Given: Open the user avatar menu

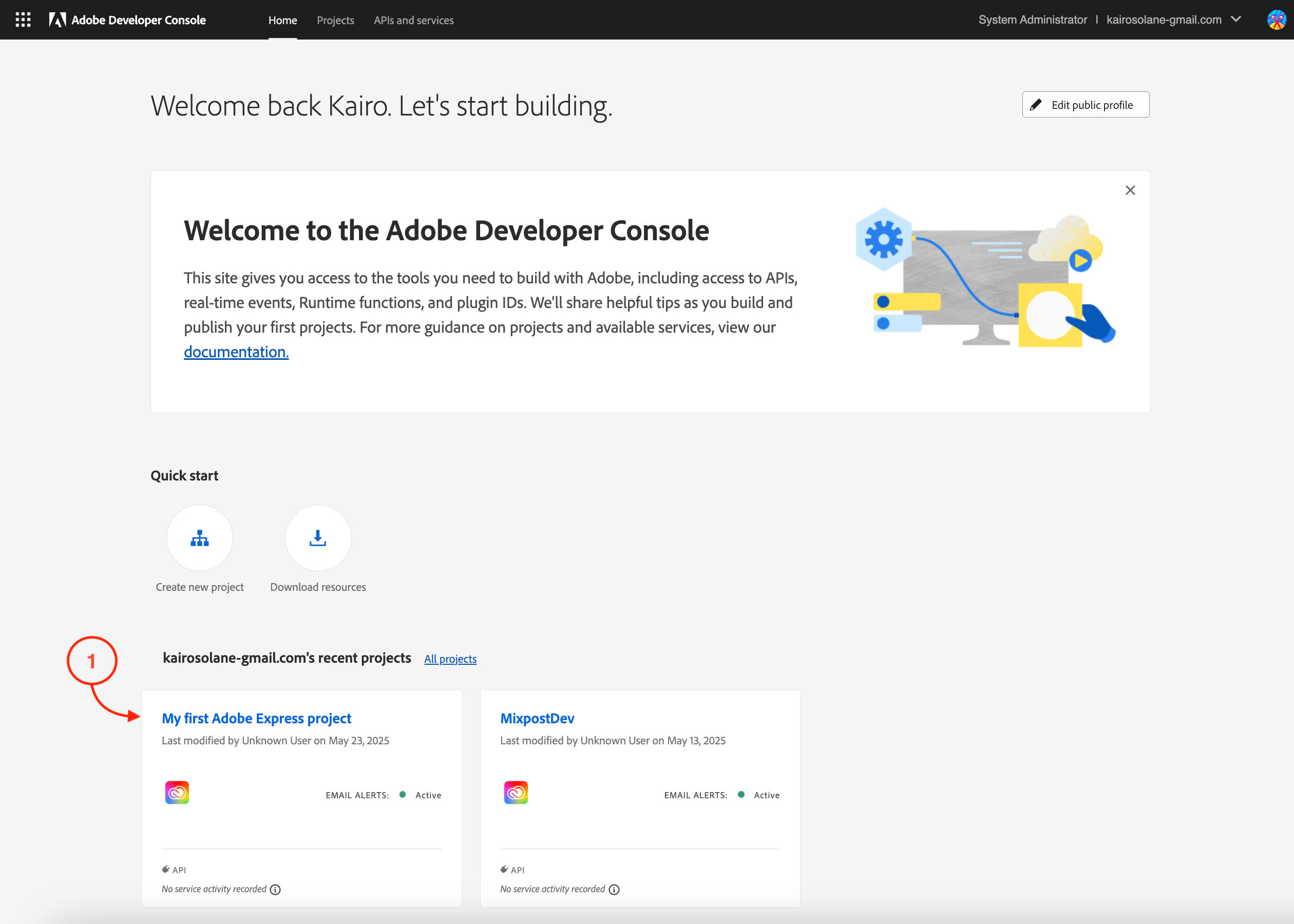Looking at the screenshot, I should [1276, 20].
